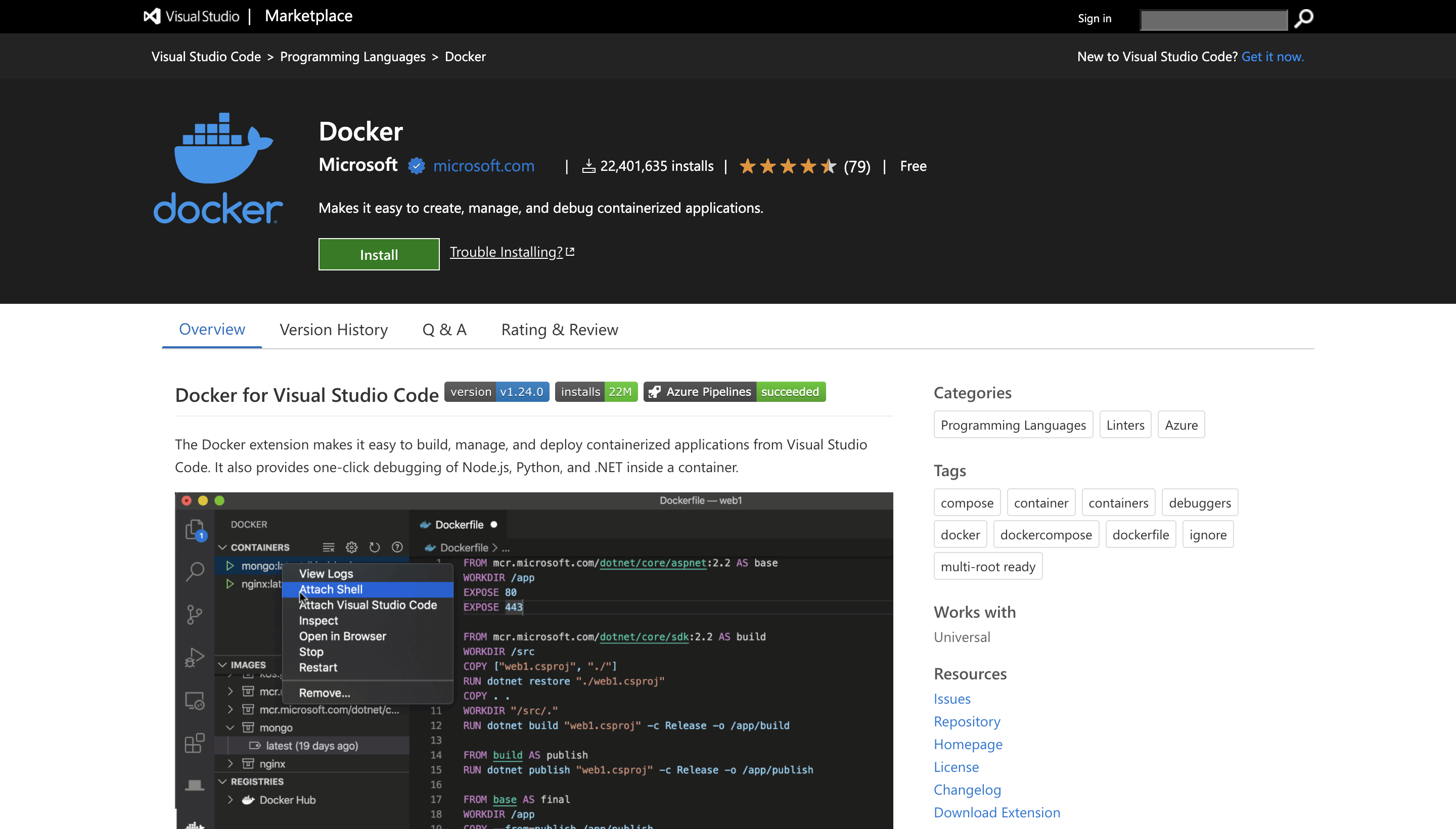Open the Trouble Installing link

coord(511,251)
